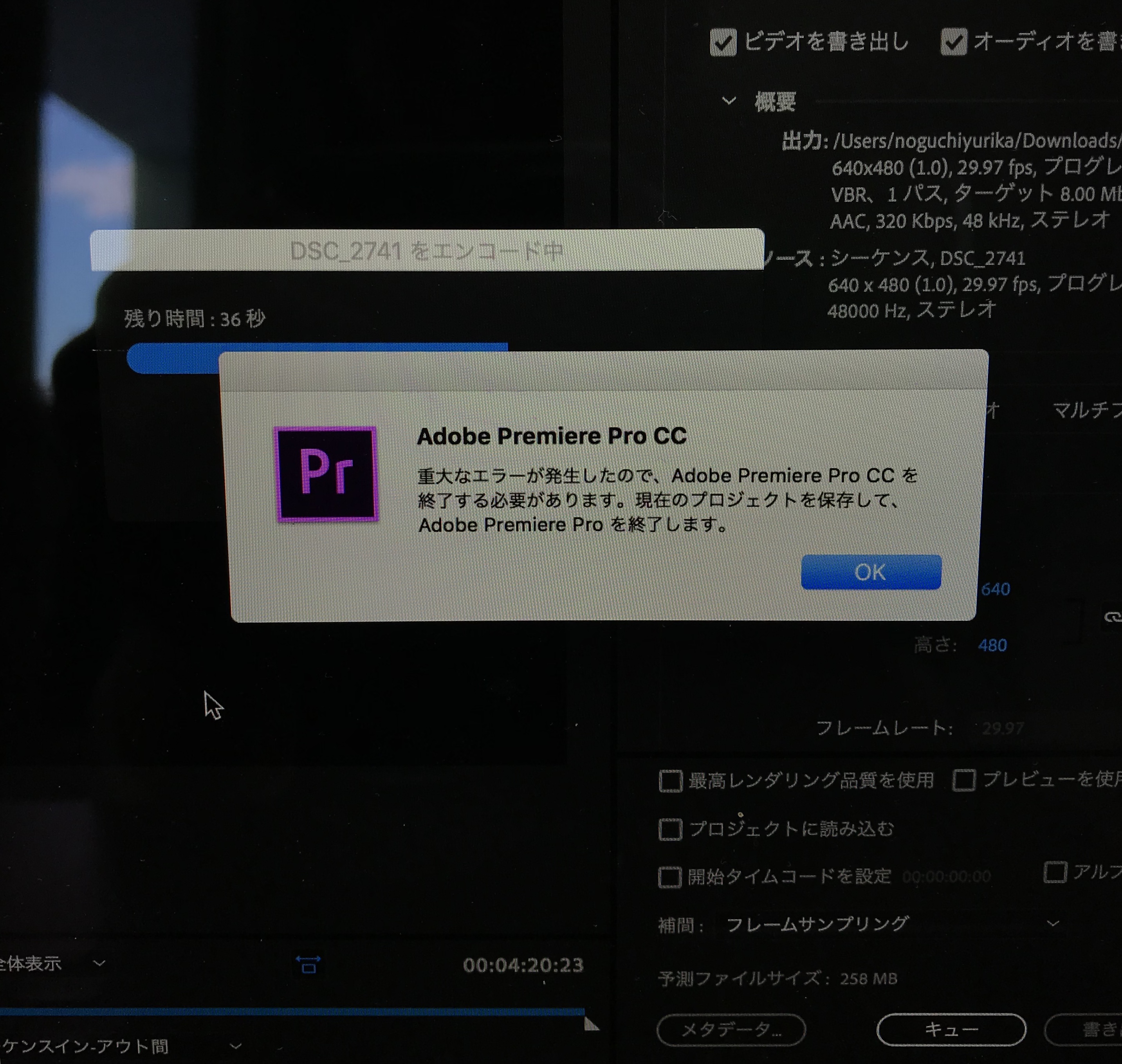This screenshot has width=1122, height=1064.
Task: Click the 予測ファイルサイズ: 258 MB text
Action: click(777, 979)
